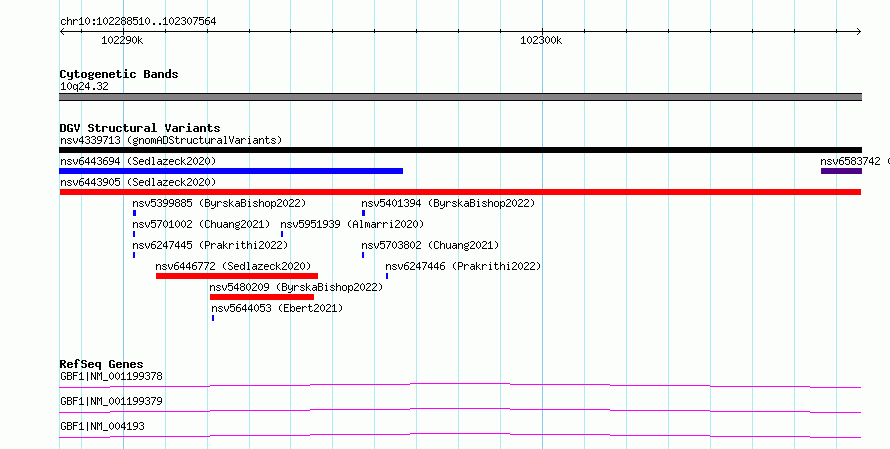Click the DGV Structural Variants track title
The image size is (890, 449).
click(140, 128)
